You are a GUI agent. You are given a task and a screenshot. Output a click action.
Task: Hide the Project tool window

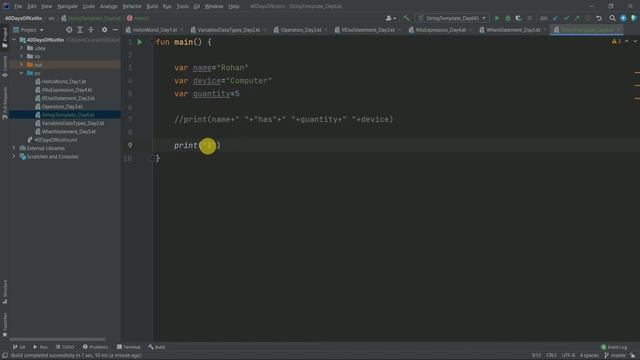(115, 30)
